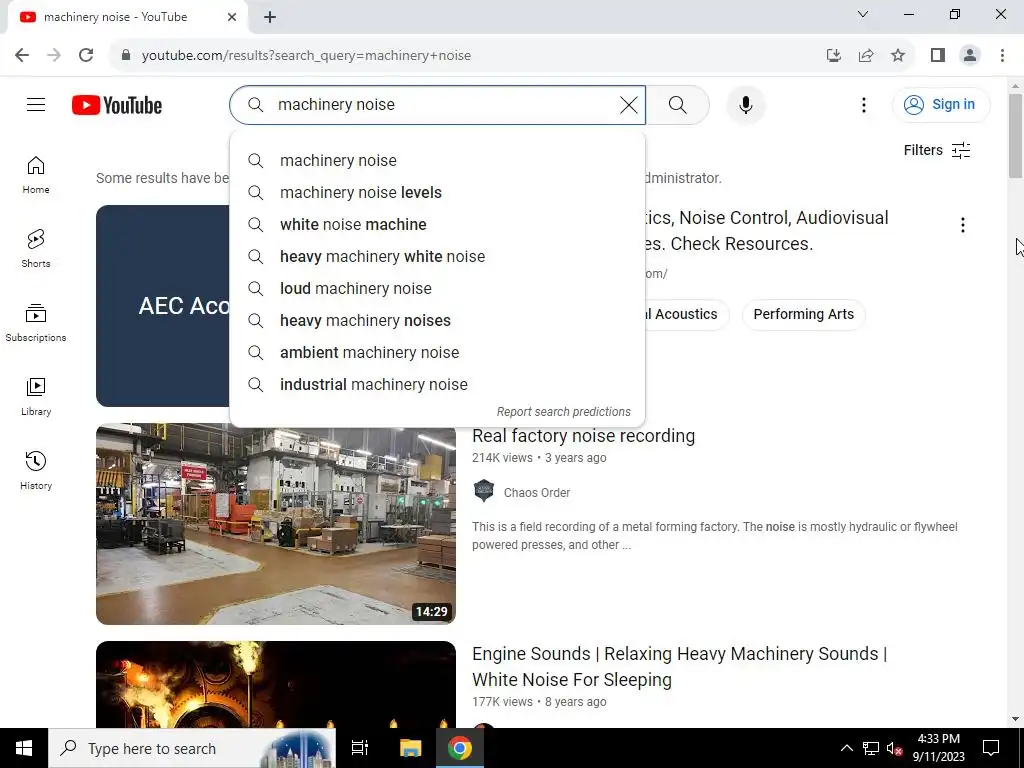Open the Engine Sounds video thumbnail
This screenshot has height=768, width=1024.
click(276, 684)
